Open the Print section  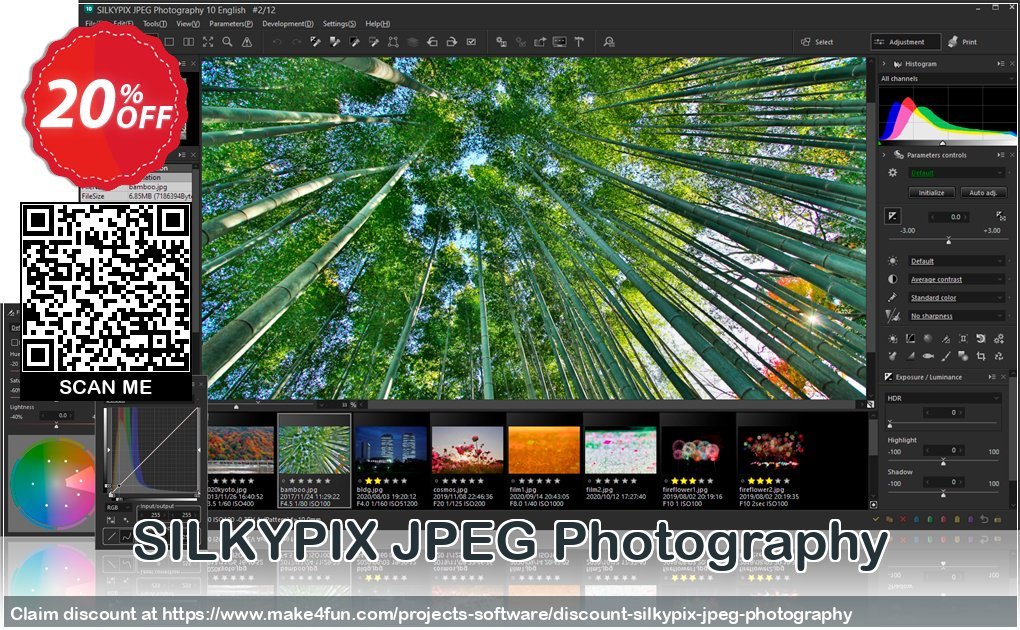point(963,42)
